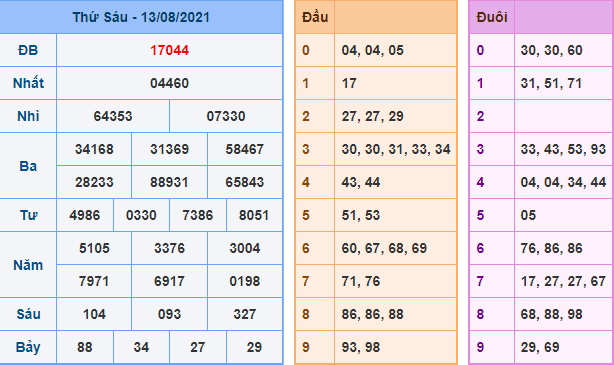Click the Nhì row label
This screenshot has width=614, height=365.
tap(28, 116)
